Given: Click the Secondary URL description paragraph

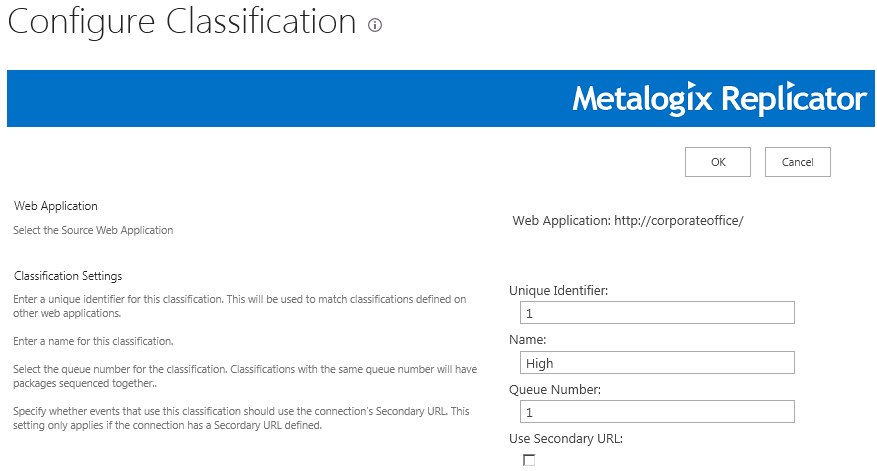Looking at the screenshot, I should pos(240,419).
